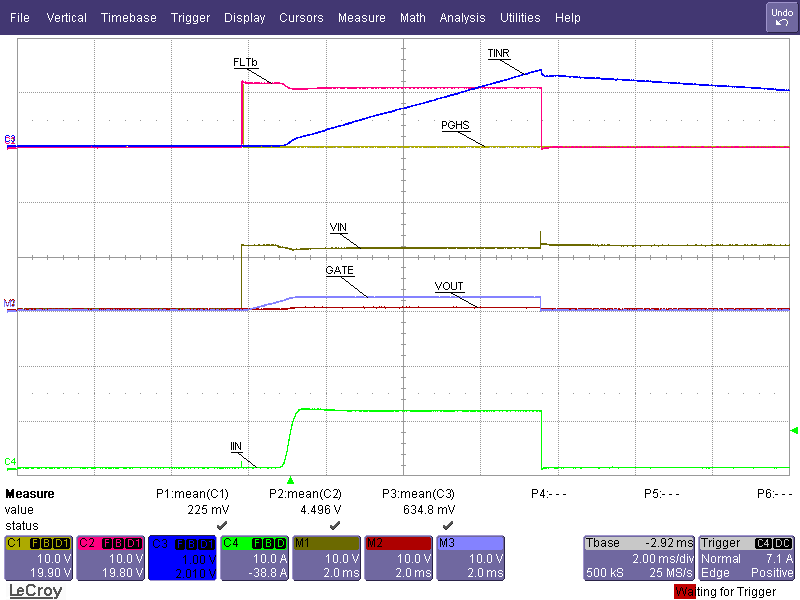Open the Vertical menu

pyautogui.click(x=66, y=18)
